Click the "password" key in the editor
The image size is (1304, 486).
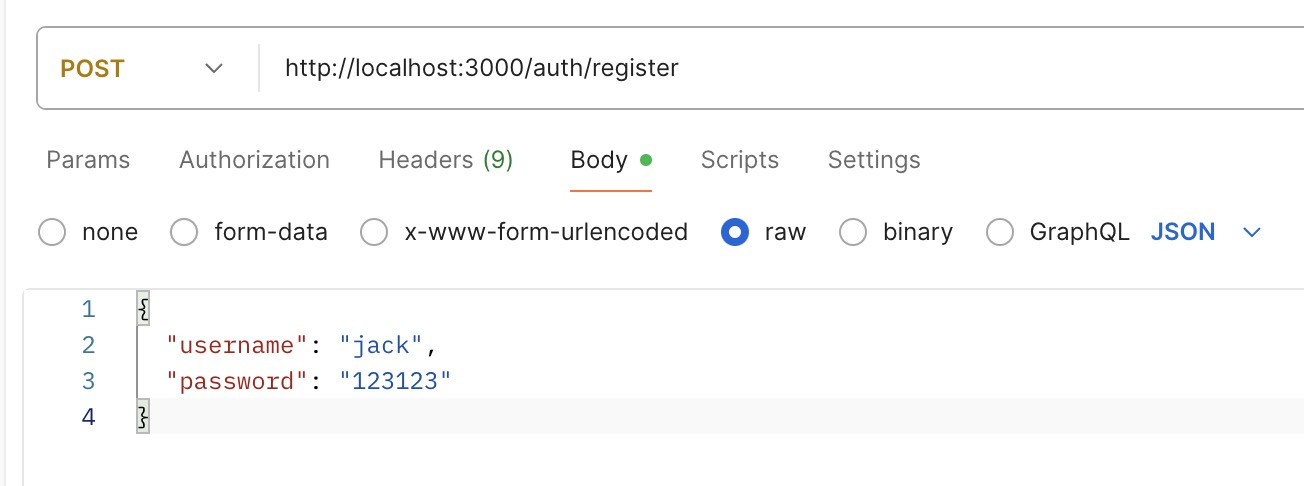tap(235, 381)
